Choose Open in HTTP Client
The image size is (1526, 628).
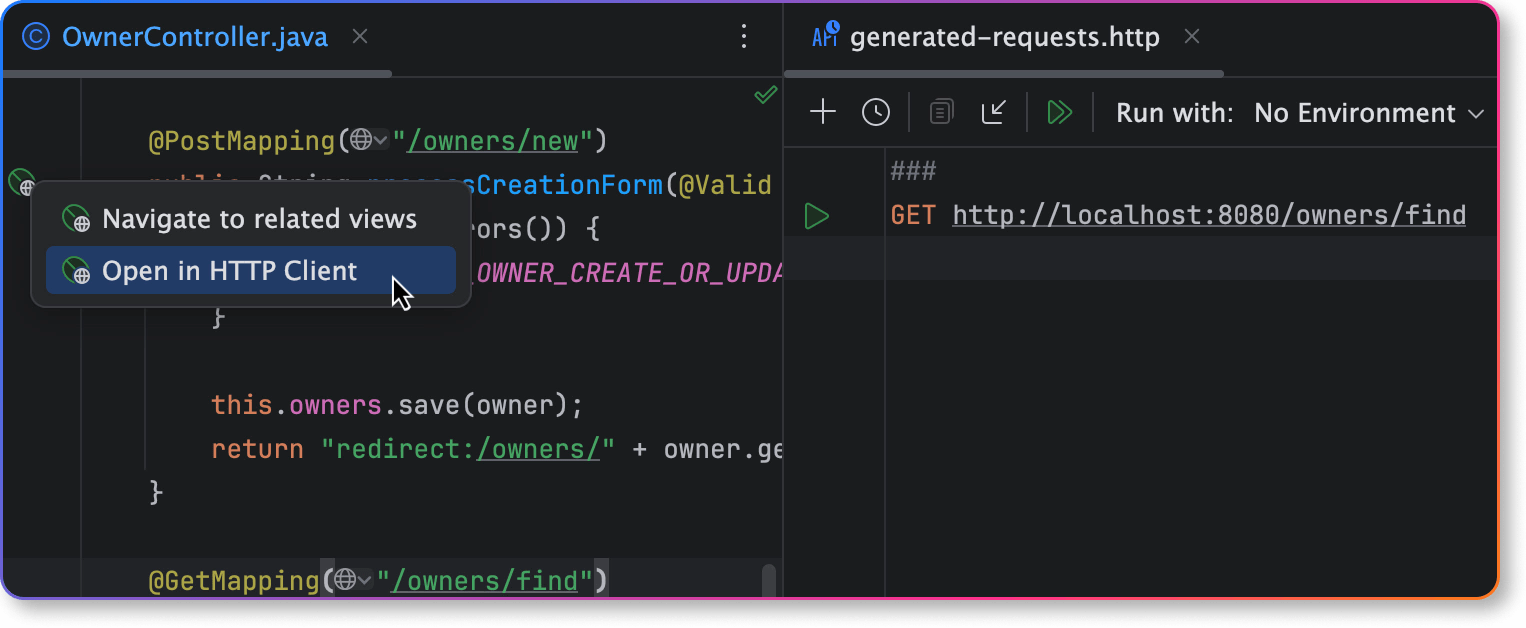(x=251, y=270)
